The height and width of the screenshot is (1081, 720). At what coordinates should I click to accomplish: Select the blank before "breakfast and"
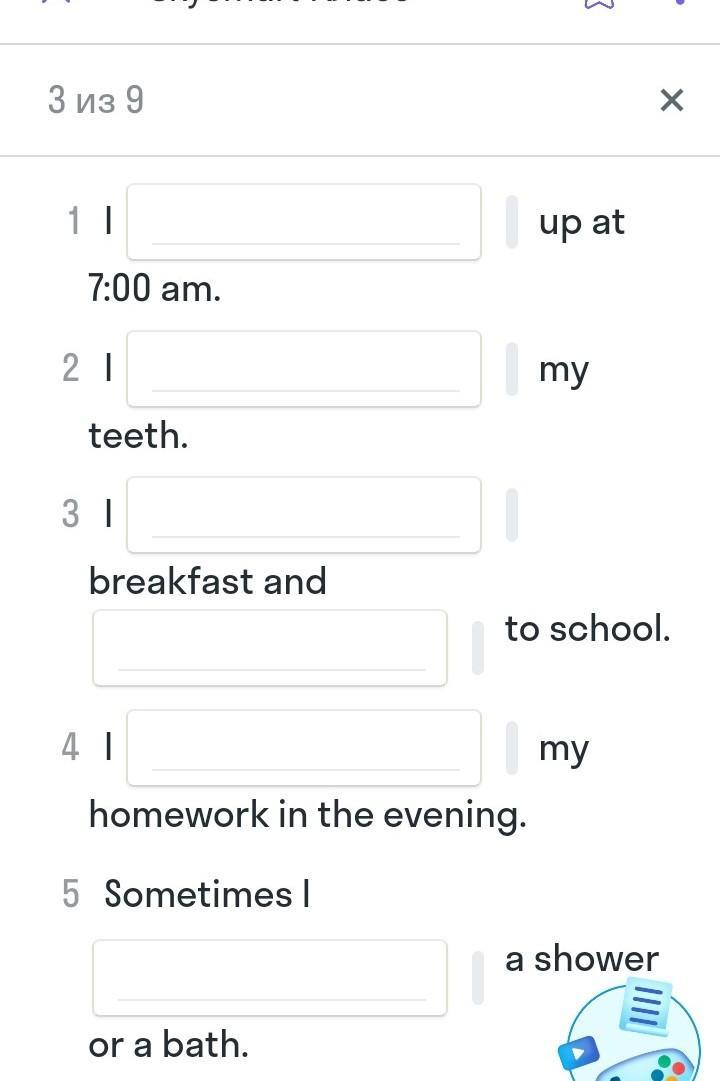[304, 515]
